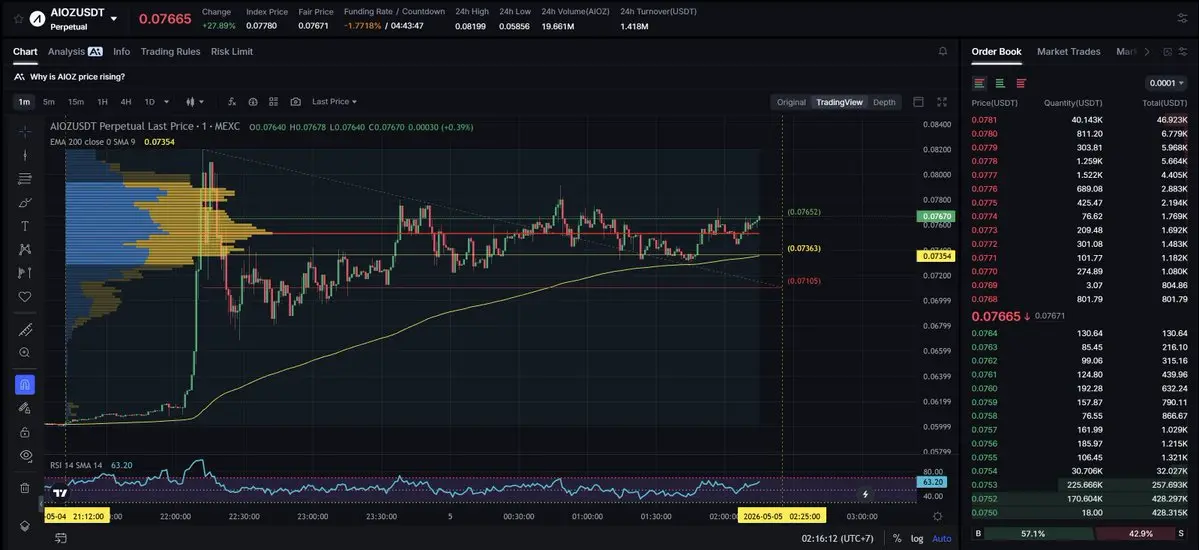Toggle Auto scale on price axis

tap(942, 539)
